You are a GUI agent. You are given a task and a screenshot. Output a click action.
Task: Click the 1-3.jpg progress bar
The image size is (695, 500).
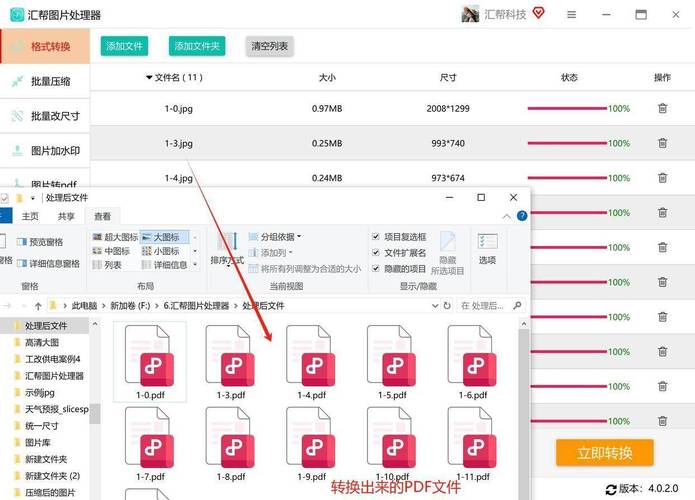(567, 143)
